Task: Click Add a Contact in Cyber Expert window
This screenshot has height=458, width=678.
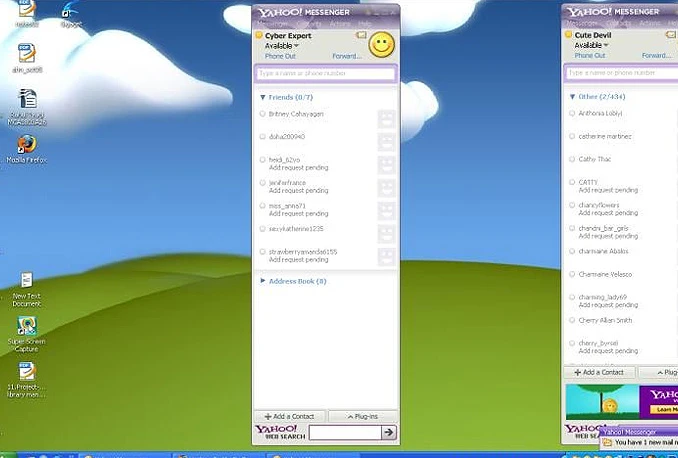Action: 289,416
